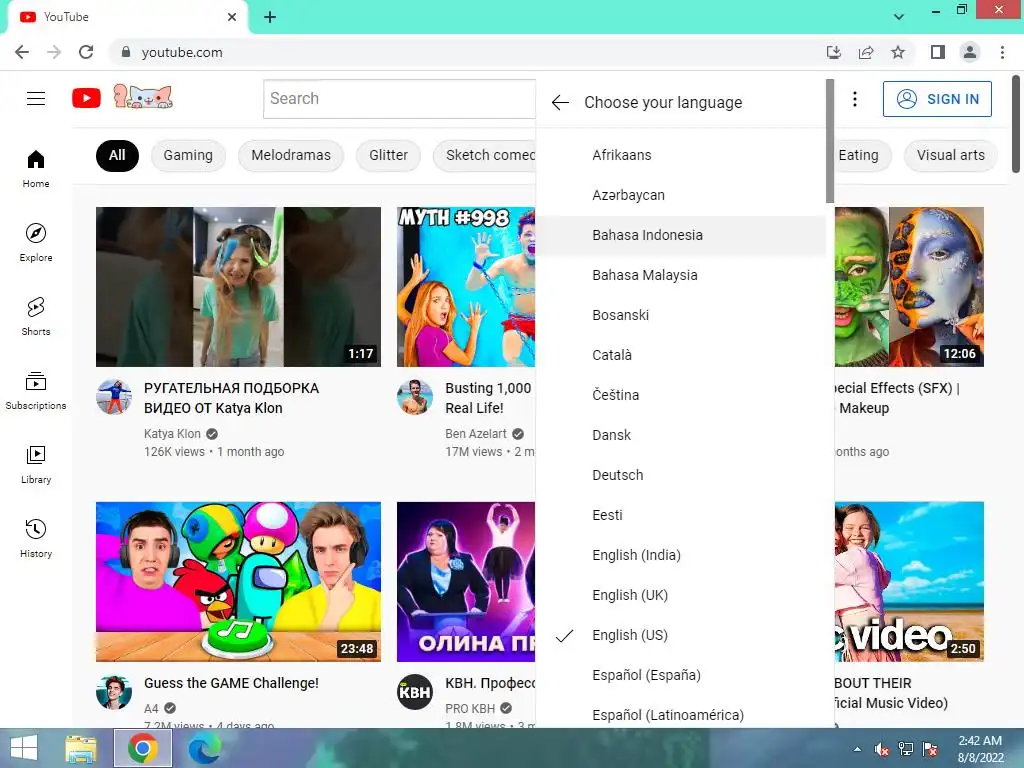Click the A4 channel avatar
This screenshot has height=768, width=1024.
point(114,692)
